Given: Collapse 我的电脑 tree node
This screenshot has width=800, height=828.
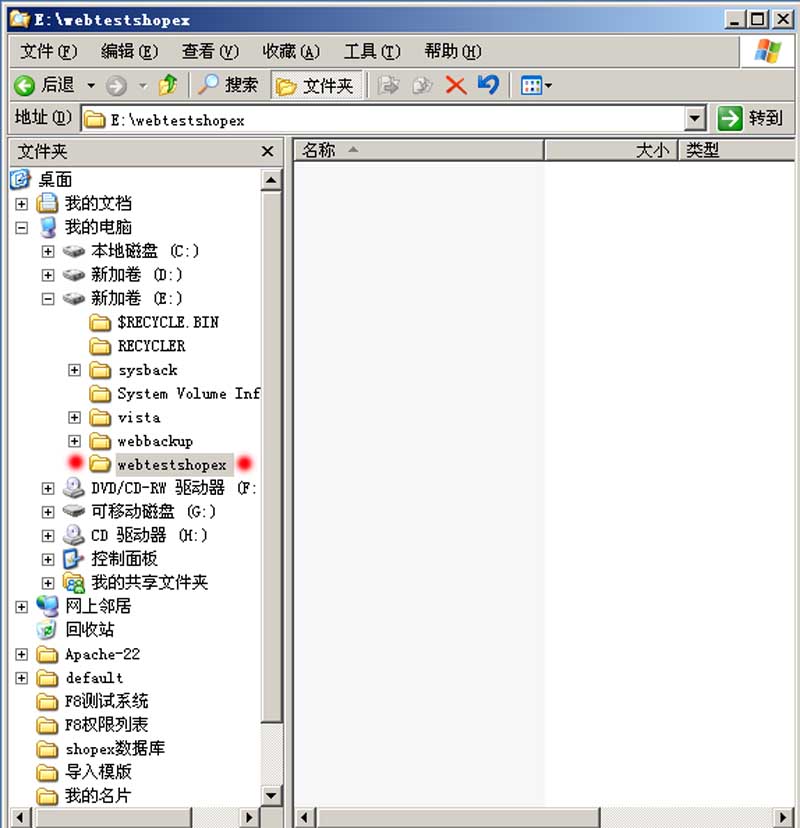Looking at the screenshot, I should pyautogui.click(x=22, y=228).
